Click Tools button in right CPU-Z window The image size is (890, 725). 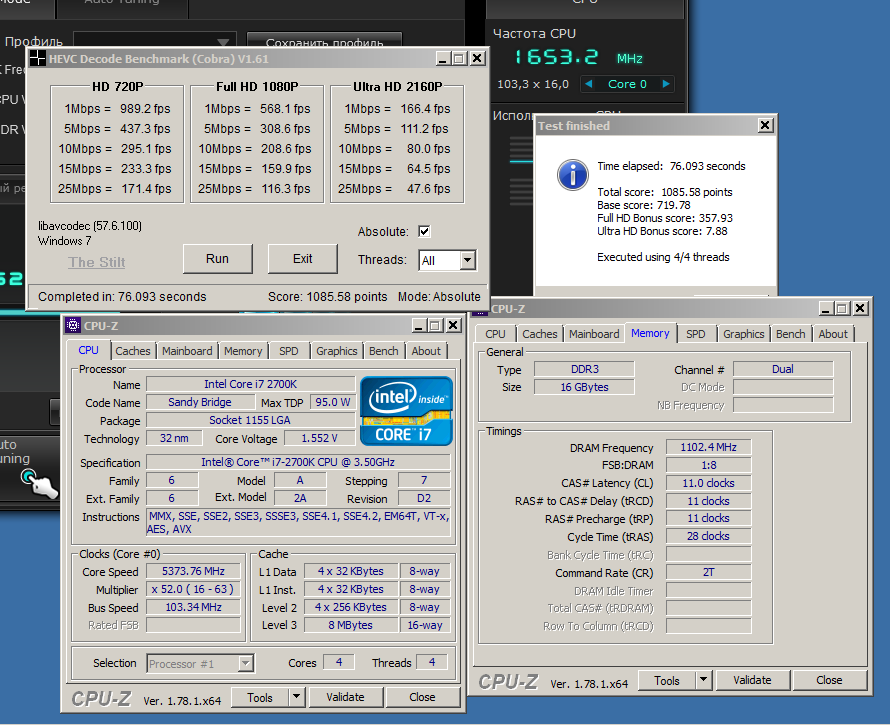[667, 680]
